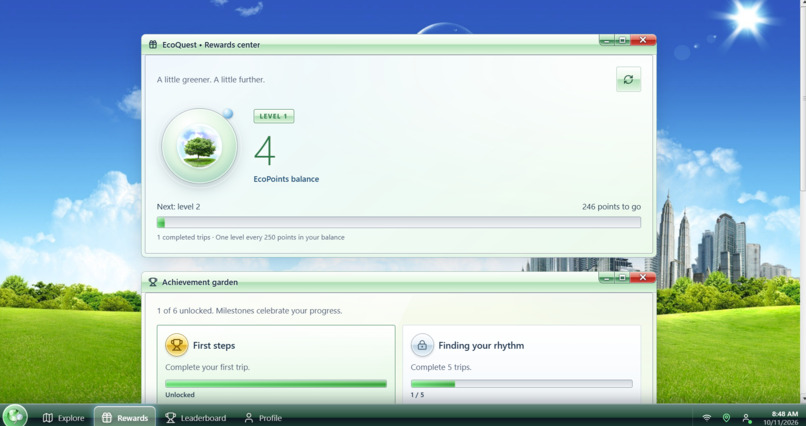
Task: Click "246 points to go" text
Action: (x=611, y=207)
